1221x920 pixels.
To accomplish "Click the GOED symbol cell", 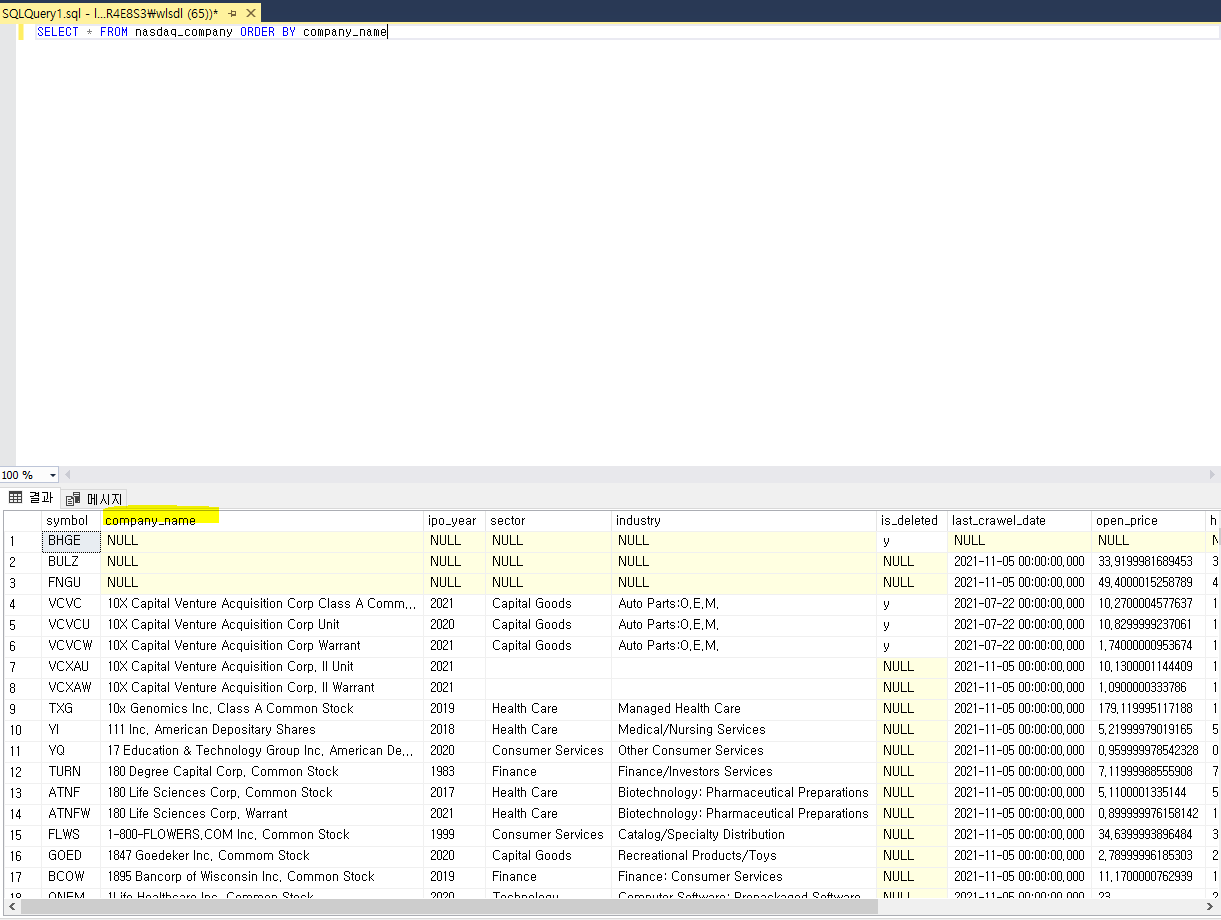I will 72,856.
